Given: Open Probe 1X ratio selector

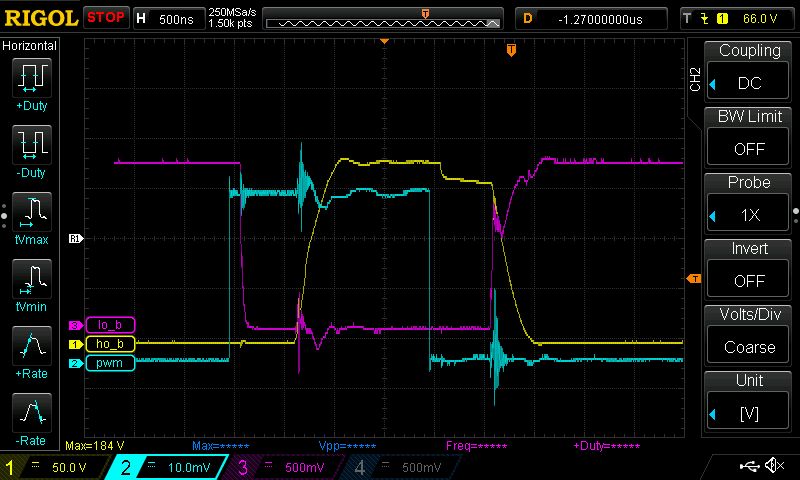Looking at the screenshot, I should click(x=749, y=215).
